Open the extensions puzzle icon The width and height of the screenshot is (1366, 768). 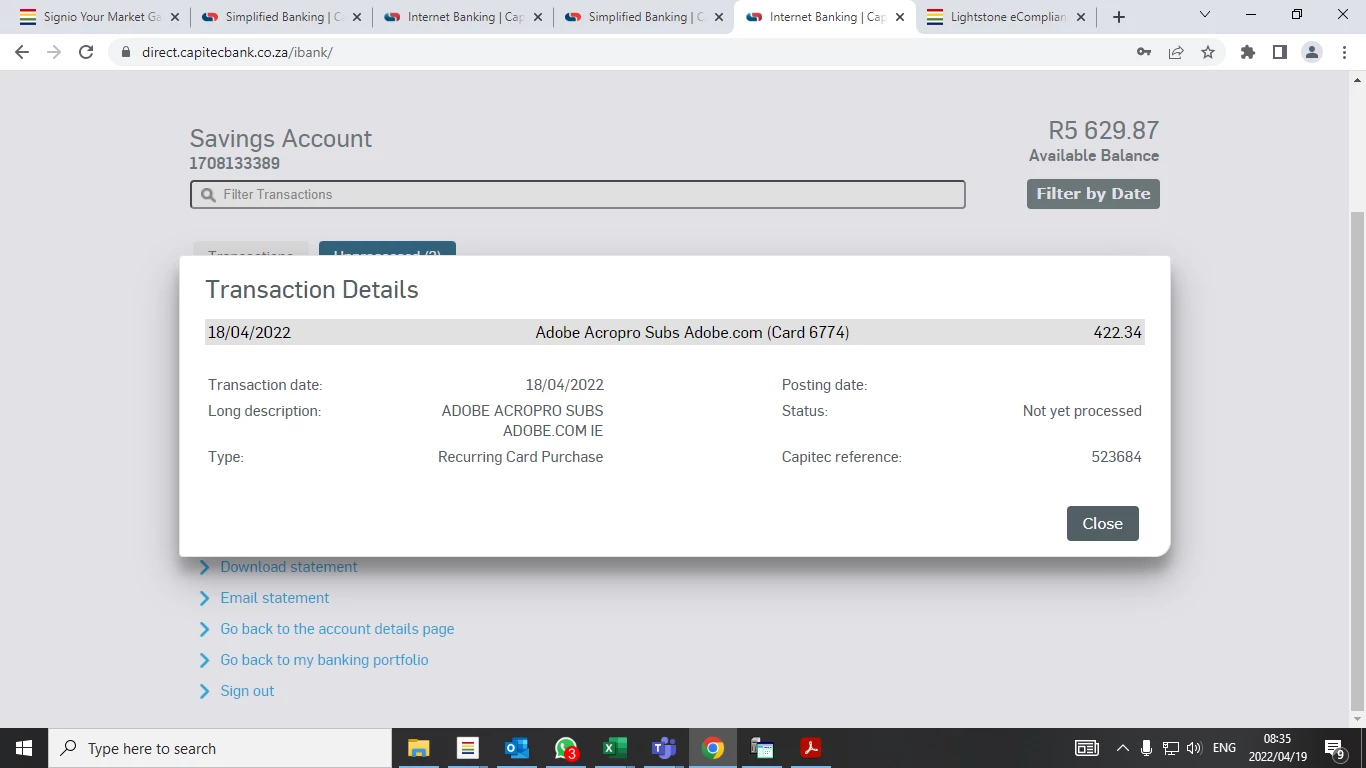[x=1248, y=52]
